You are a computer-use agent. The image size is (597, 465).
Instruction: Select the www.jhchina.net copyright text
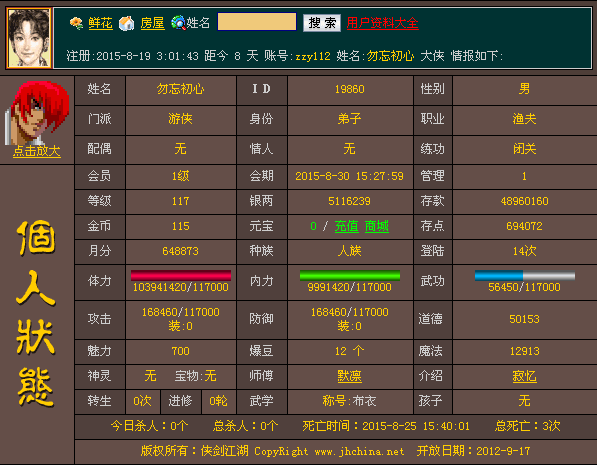359,452
